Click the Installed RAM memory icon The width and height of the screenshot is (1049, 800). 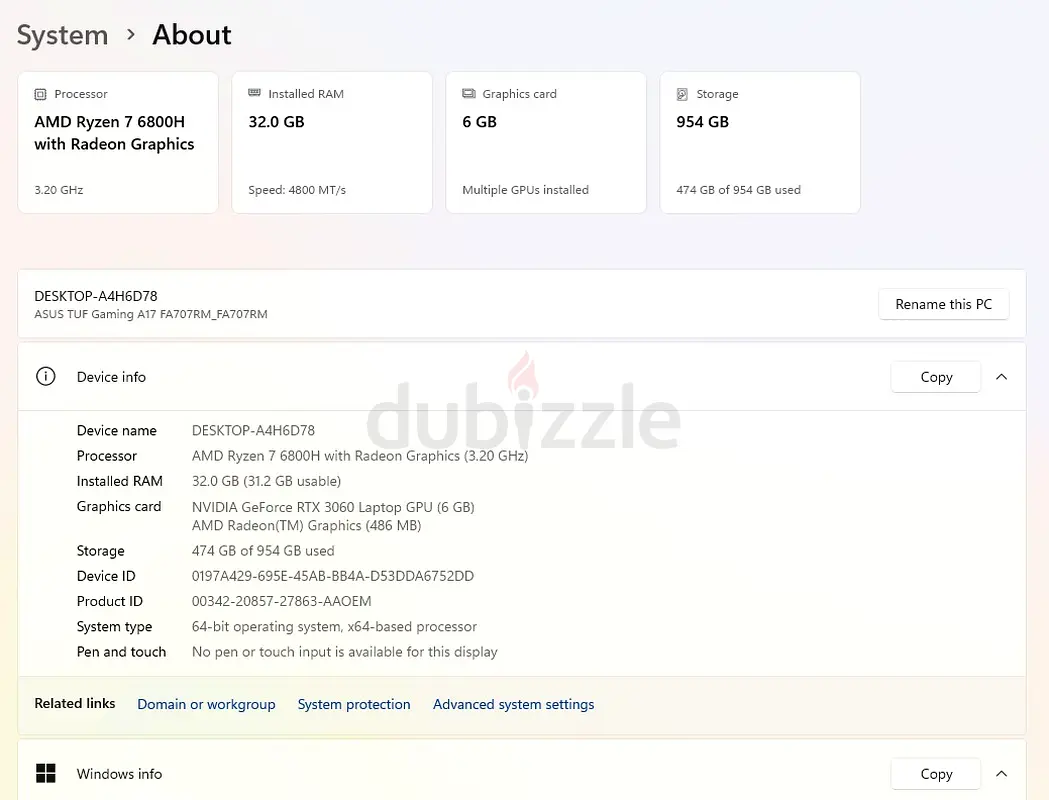click(254, 93)
